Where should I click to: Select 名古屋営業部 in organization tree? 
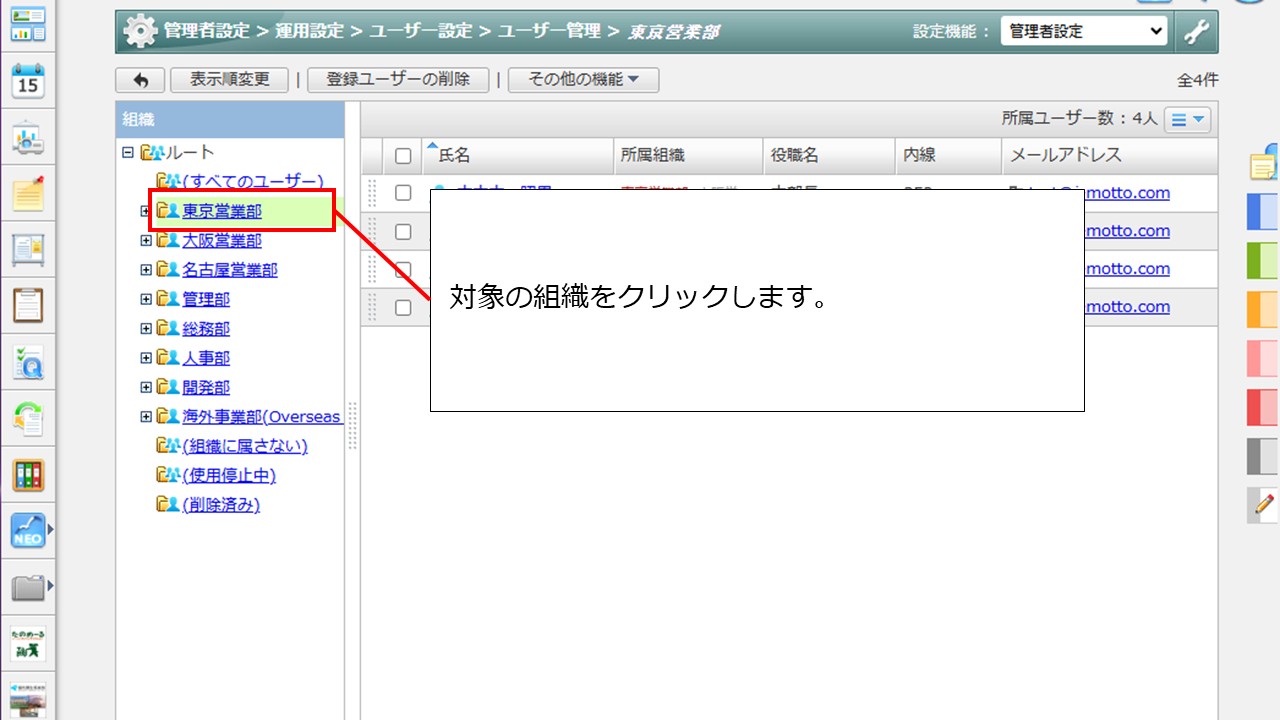click(x=230, y=270)
